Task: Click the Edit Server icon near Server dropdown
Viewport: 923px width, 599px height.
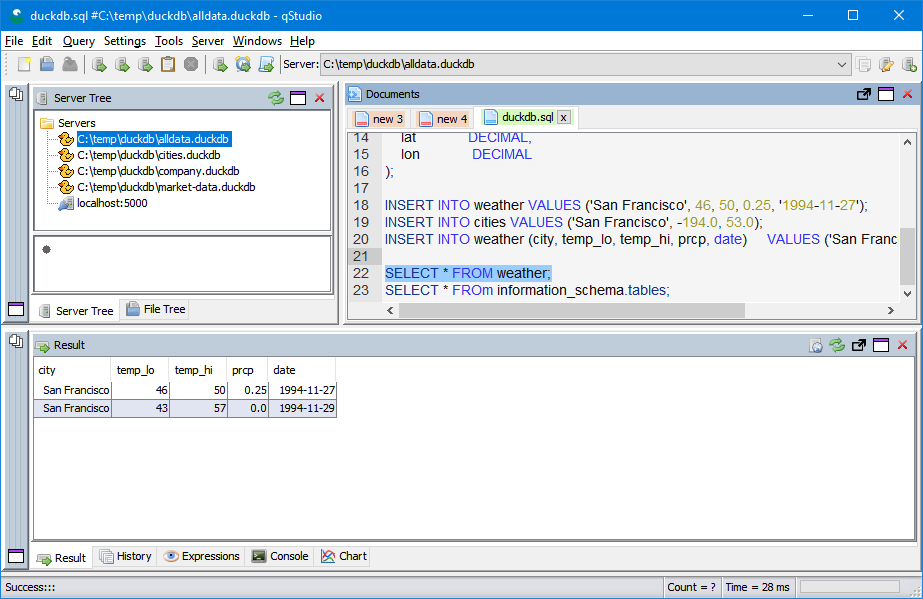Action: coord(886,64)
